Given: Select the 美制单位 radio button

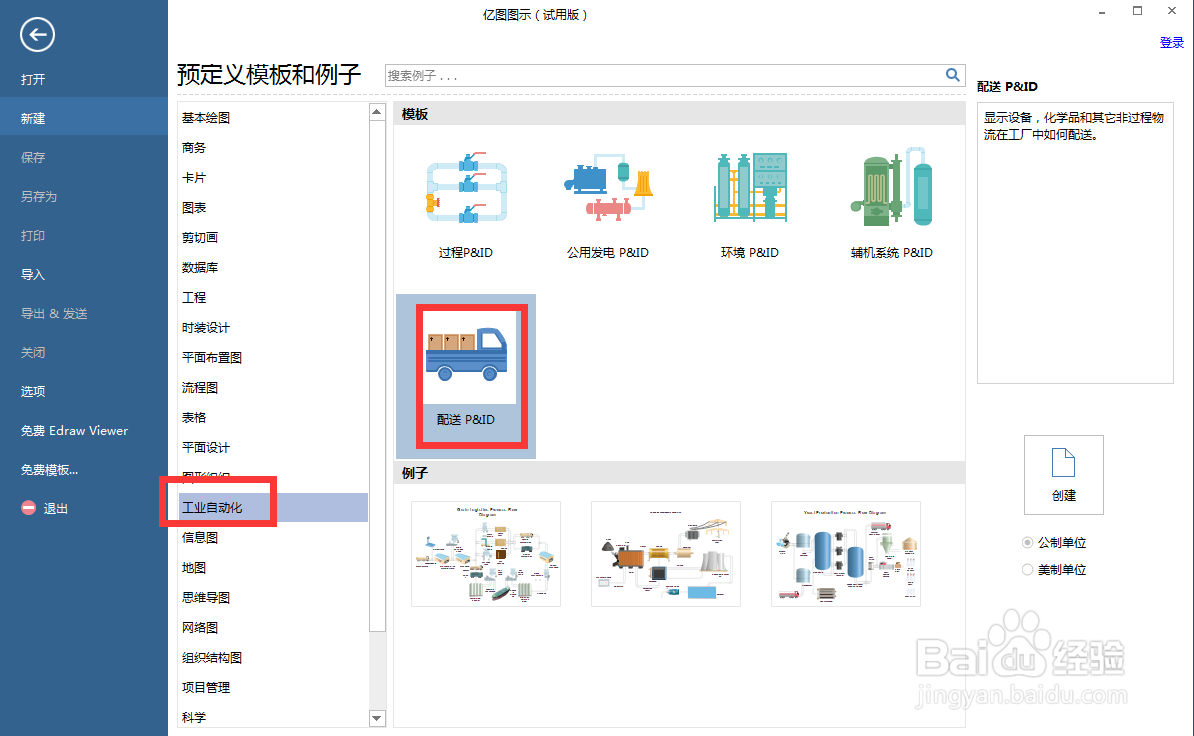Looking at the screenshot, I should click(x=1027, y=569).
